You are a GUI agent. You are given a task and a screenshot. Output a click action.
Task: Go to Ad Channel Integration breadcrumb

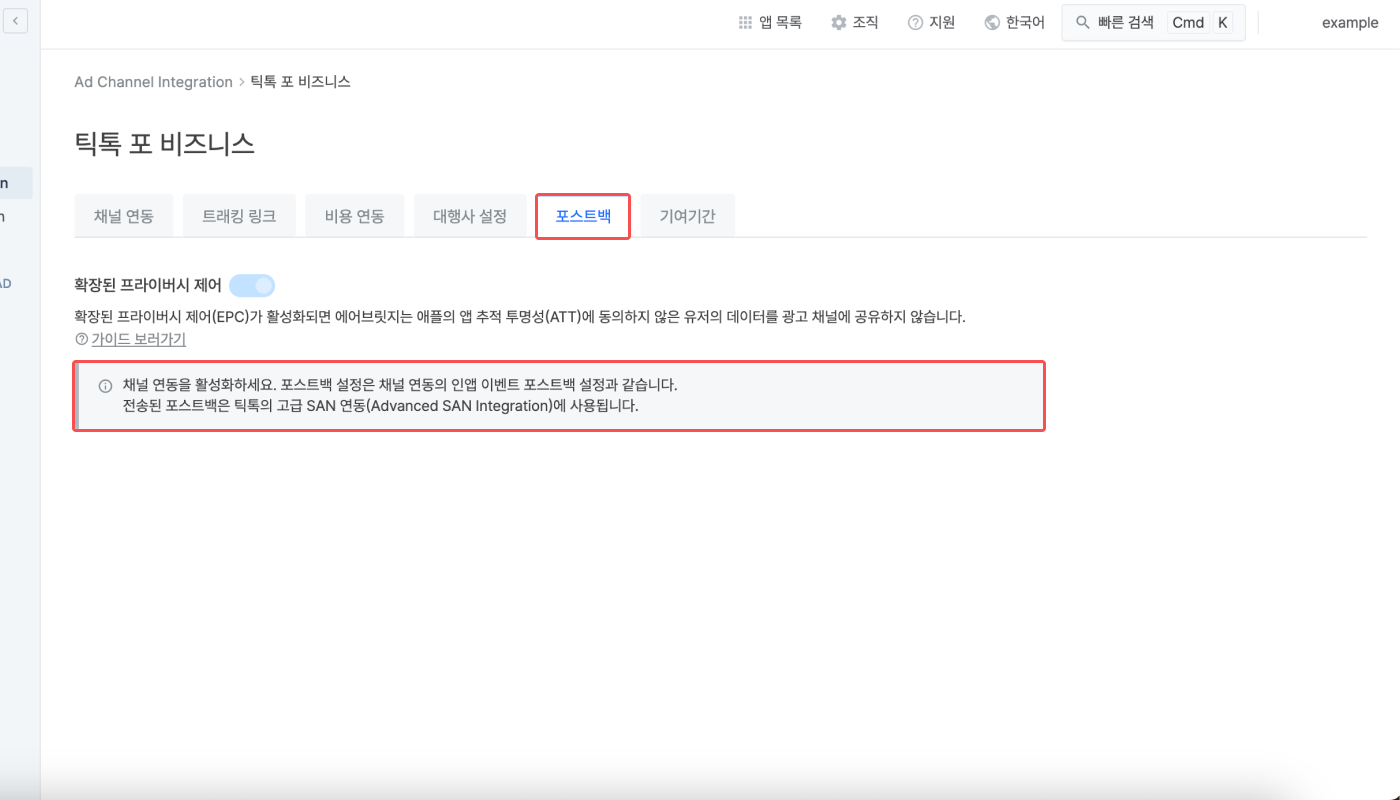pyautogui.click(x=153, y=82)
